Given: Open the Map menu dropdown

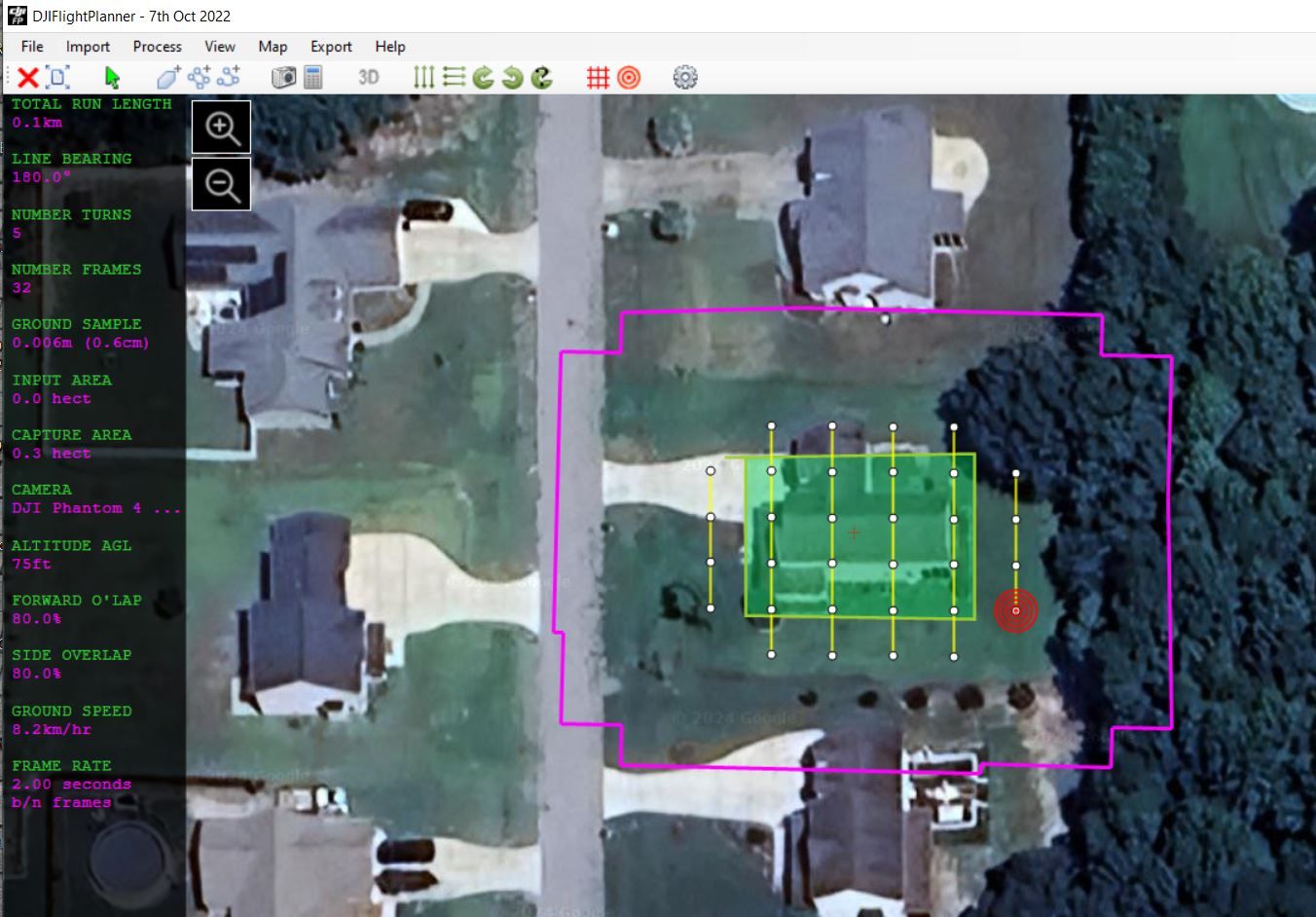Looking at the screenshot, I should [x=273, y=47].
